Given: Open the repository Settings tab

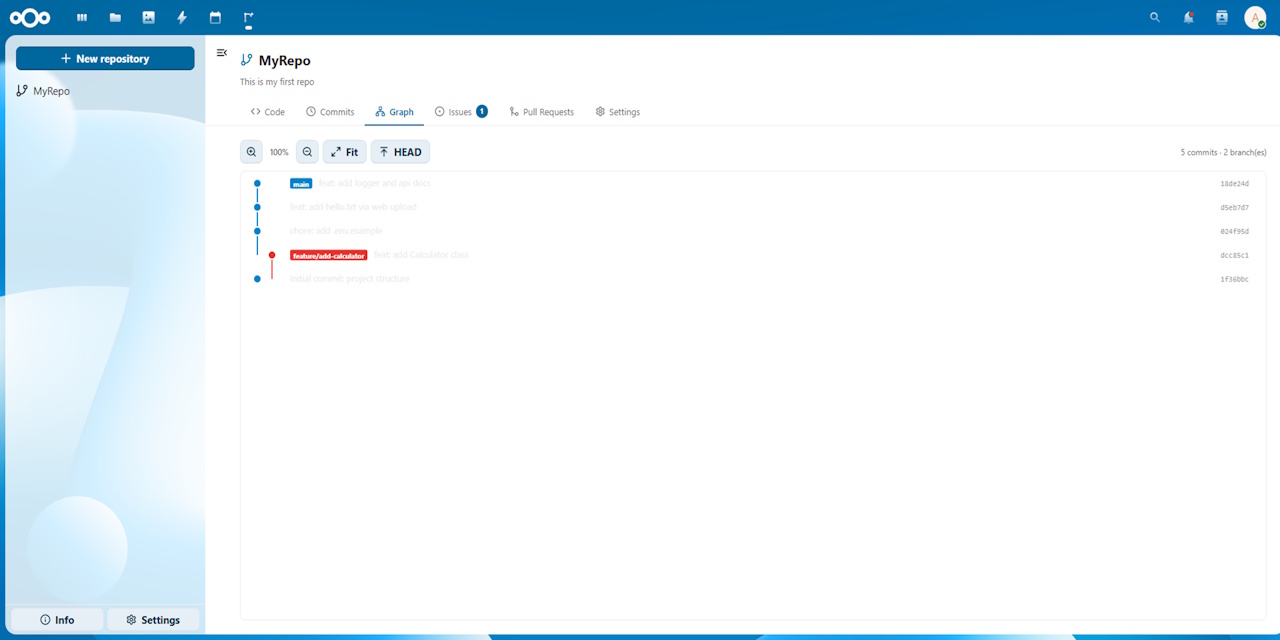Looking at the screenshot, I should click(x=617, y=112).
